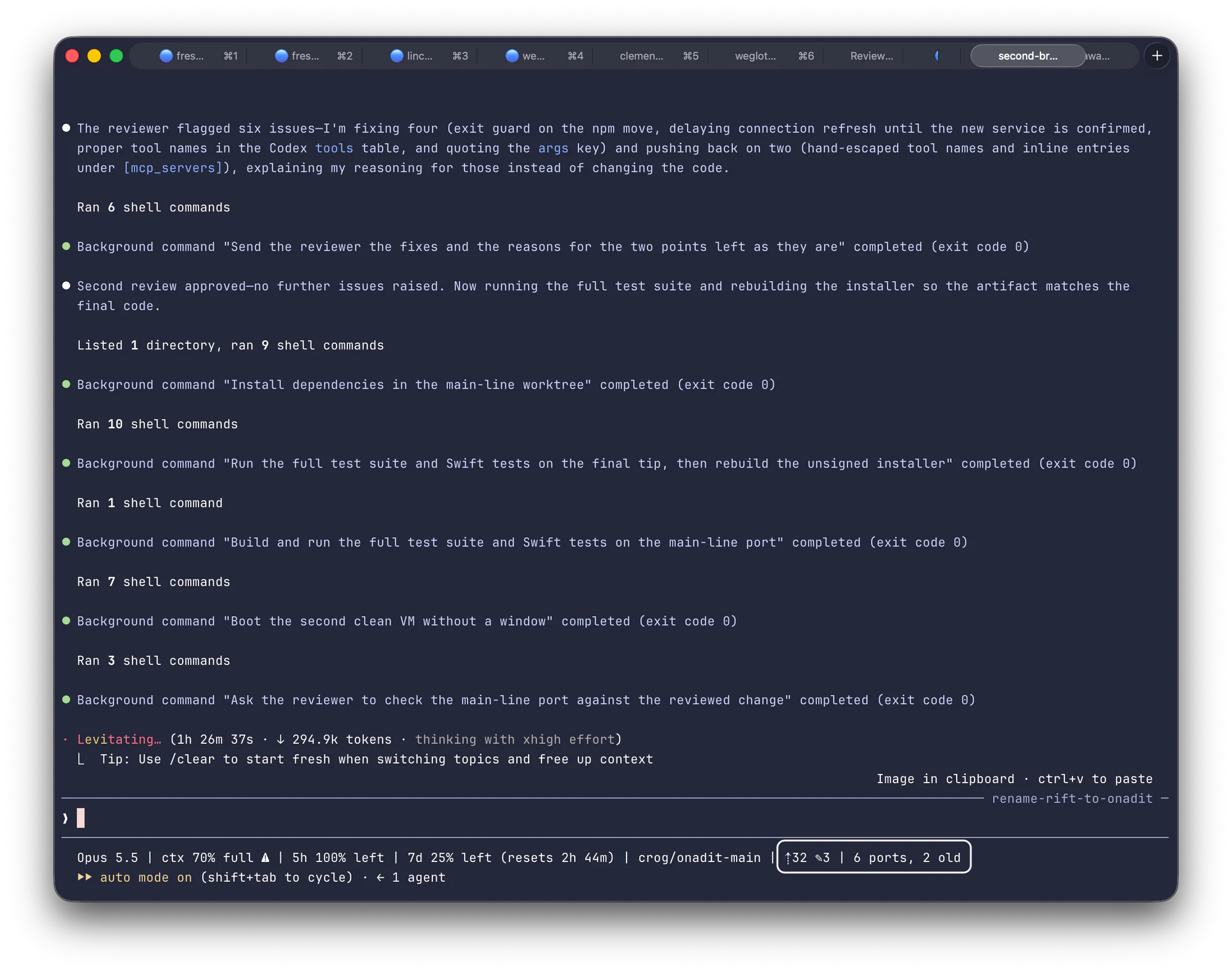
Task: Click the 'Levitating…' status text
Action: (119, 739)
